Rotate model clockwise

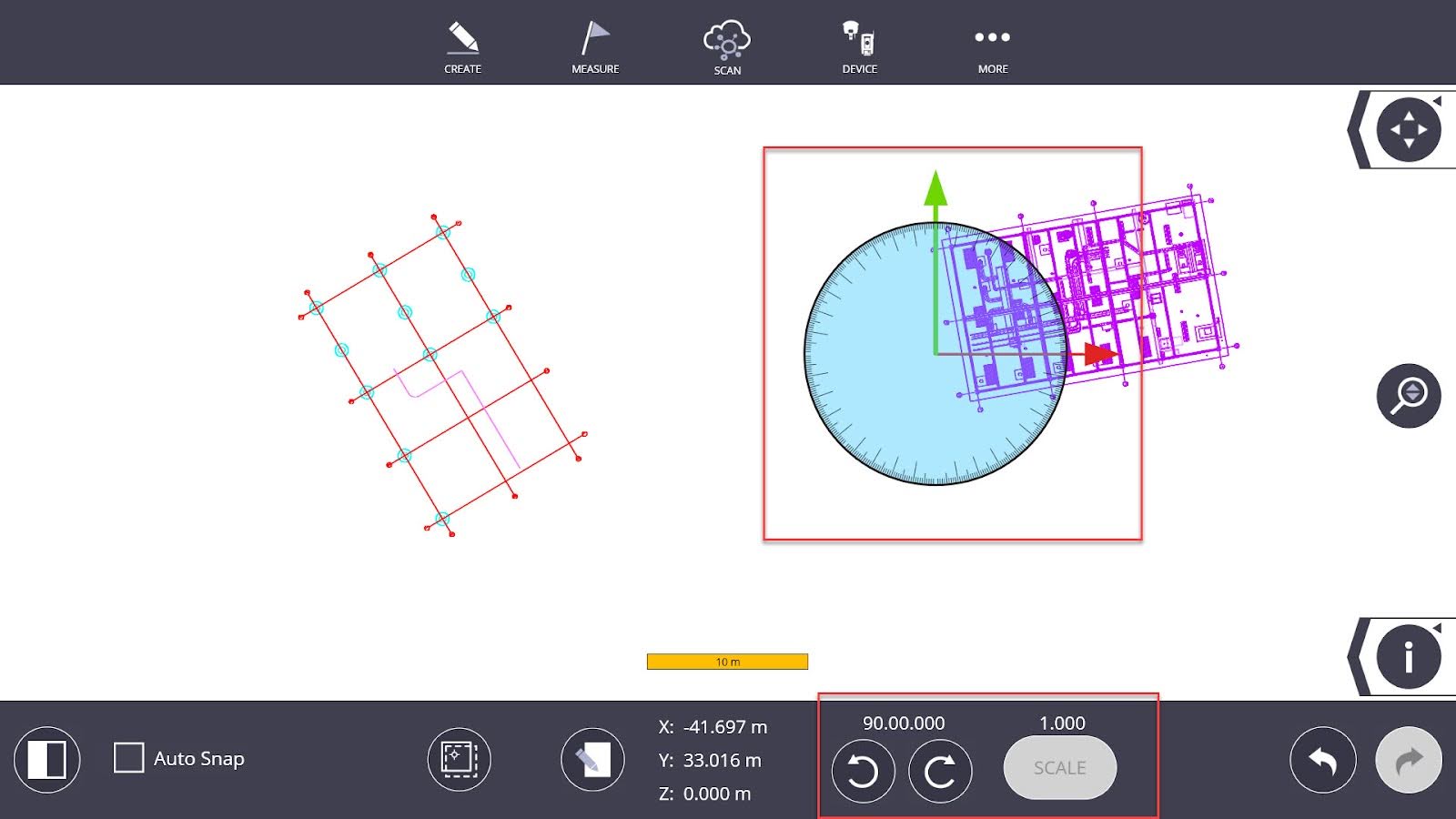[x=940, y=772]
